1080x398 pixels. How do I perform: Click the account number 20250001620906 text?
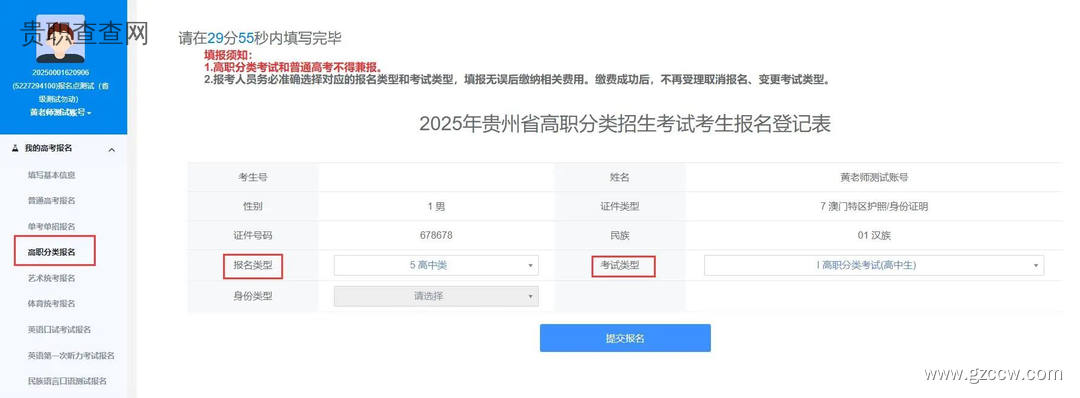coord(61,72)
